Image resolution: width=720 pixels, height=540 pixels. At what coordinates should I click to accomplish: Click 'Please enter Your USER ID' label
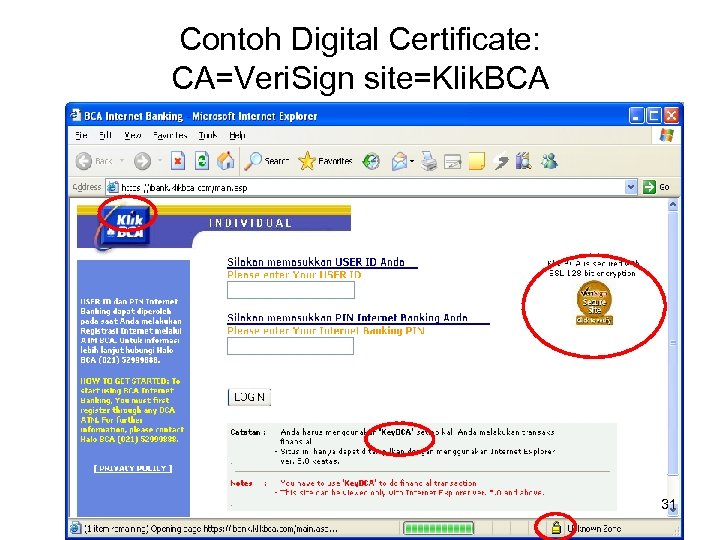click(294, 275)
